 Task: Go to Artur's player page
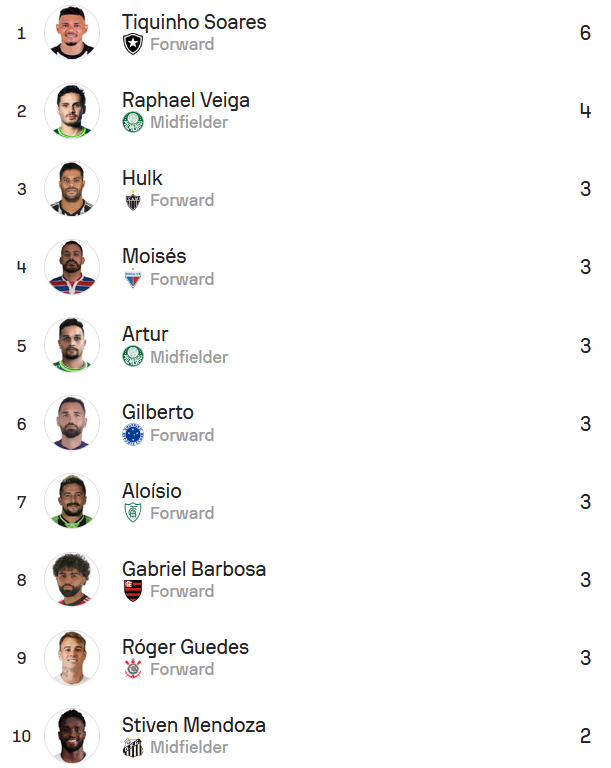tap(145, 334)
